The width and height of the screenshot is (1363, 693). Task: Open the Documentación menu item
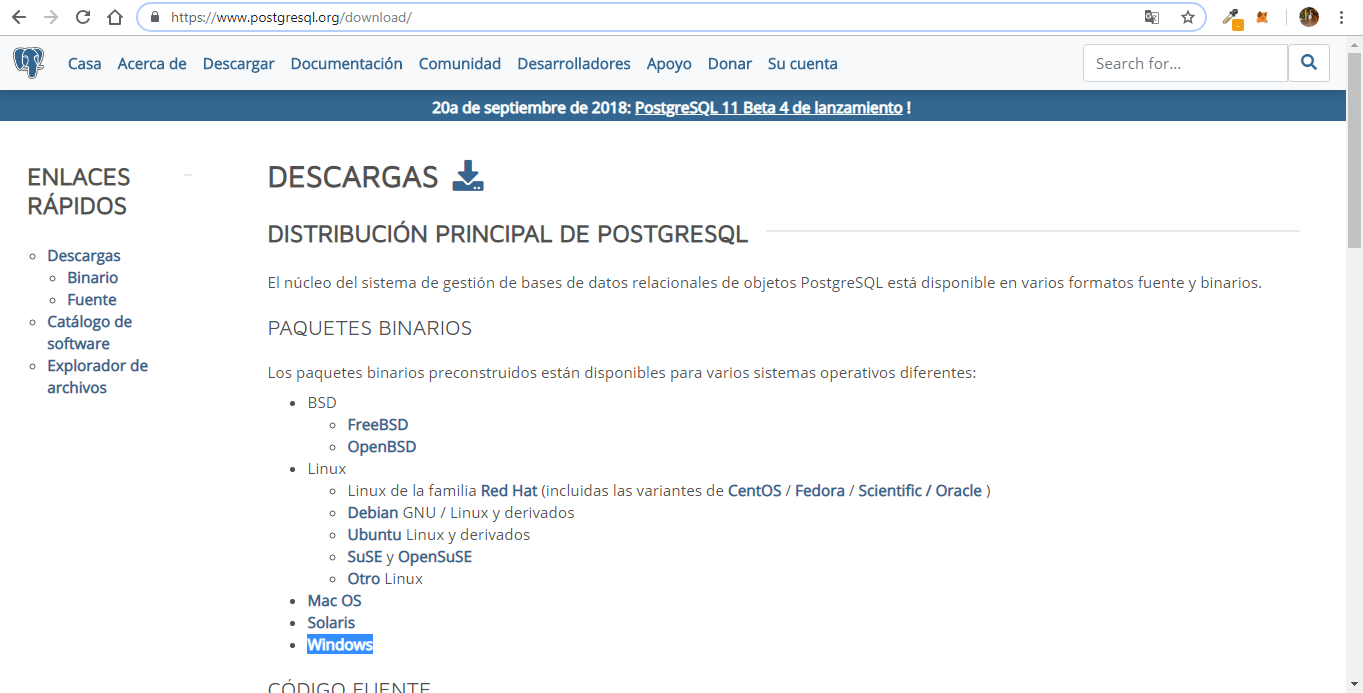pyautogui.click(x=346, y=63)
